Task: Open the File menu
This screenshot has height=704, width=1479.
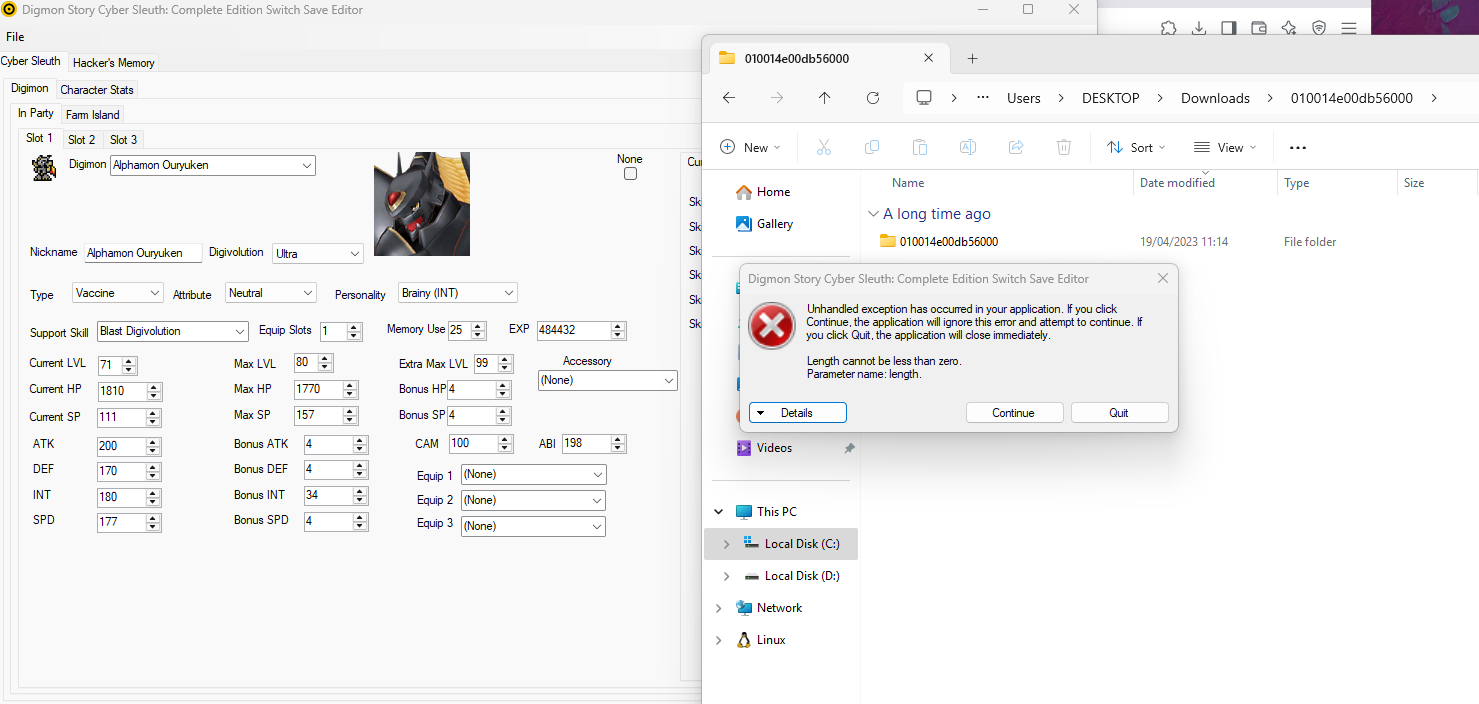Action: point(15,37)
